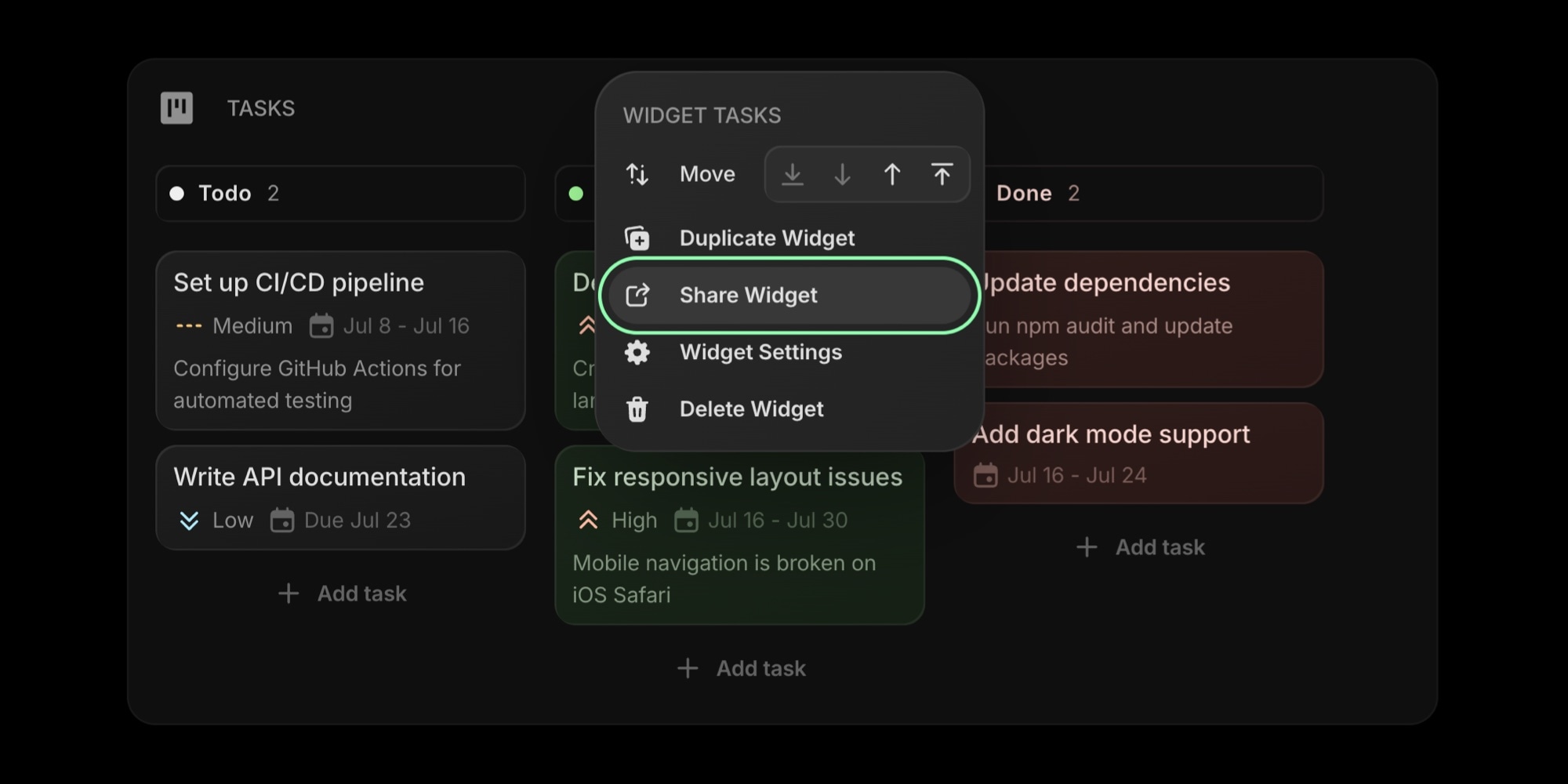Choose Delete Widget from the menu
The height and width of the screenshot is (784, 1568).
click(x=789, y=408)
